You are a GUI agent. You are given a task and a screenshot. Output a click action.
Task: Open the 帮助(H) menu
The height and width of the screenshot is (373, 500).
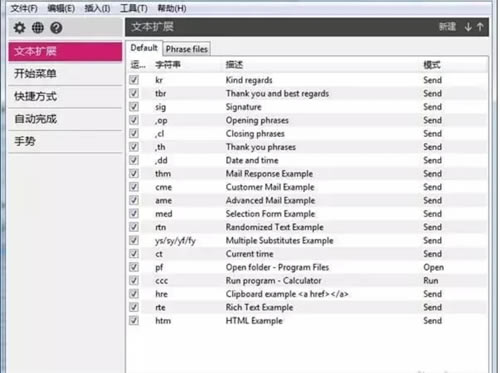point(172,8)
